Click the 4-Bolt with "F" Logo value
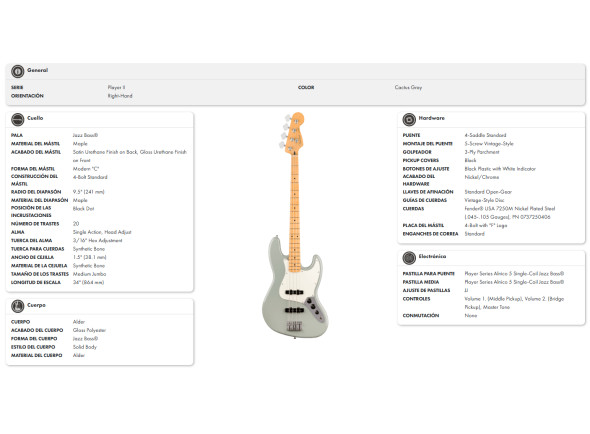Image resolution: width=590 pixels, height=434 pixels. (486, 225)
